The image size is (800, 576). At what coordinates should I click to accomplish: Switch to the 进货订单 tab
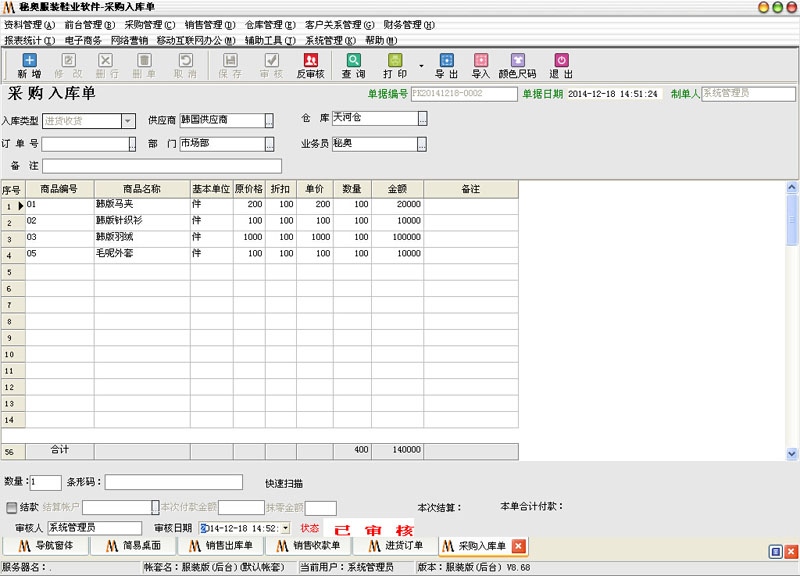[x=395, y=546]
